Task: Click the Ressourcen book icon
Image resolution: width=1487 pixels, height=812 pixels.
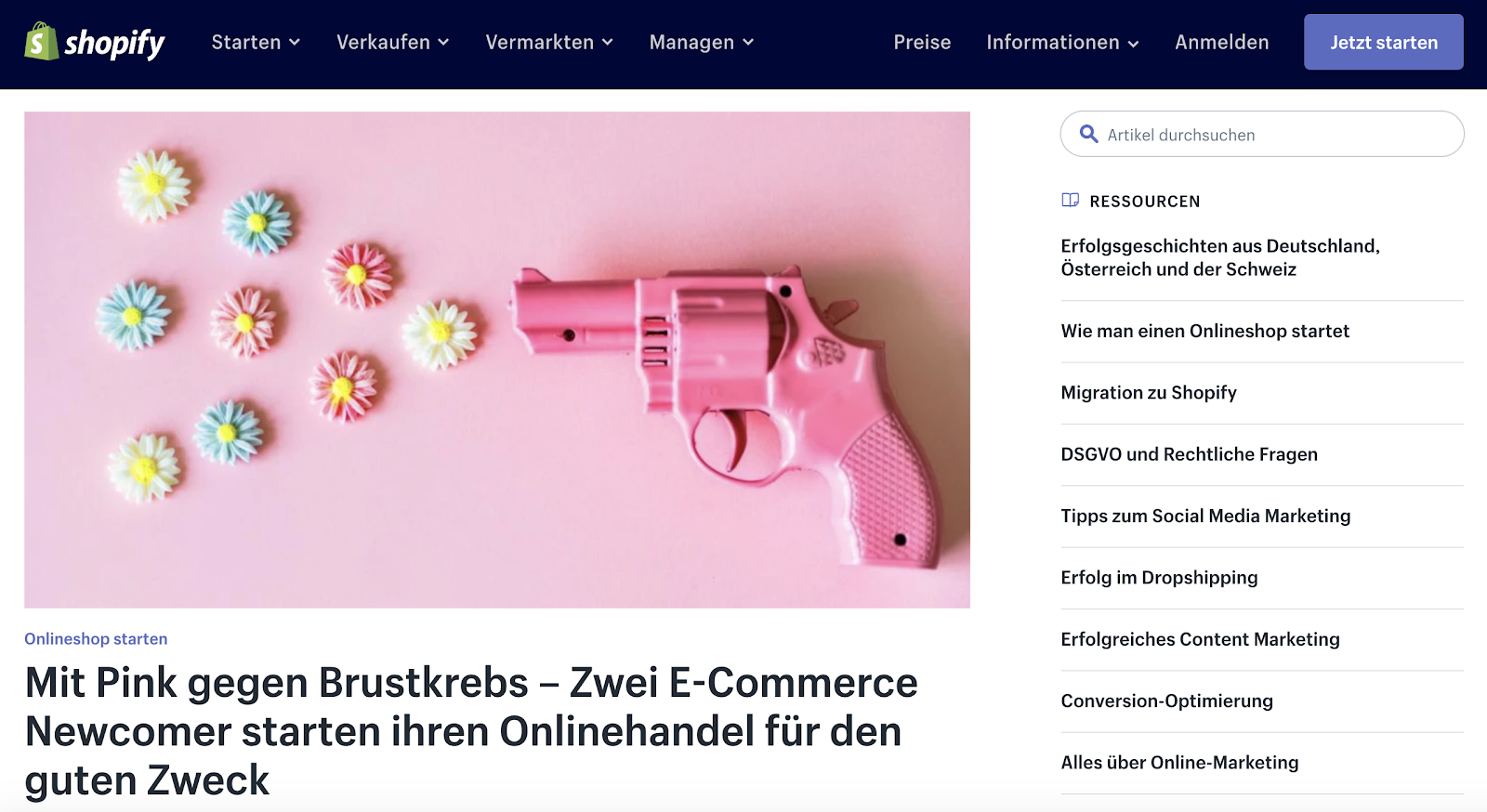Action: 1071,200
